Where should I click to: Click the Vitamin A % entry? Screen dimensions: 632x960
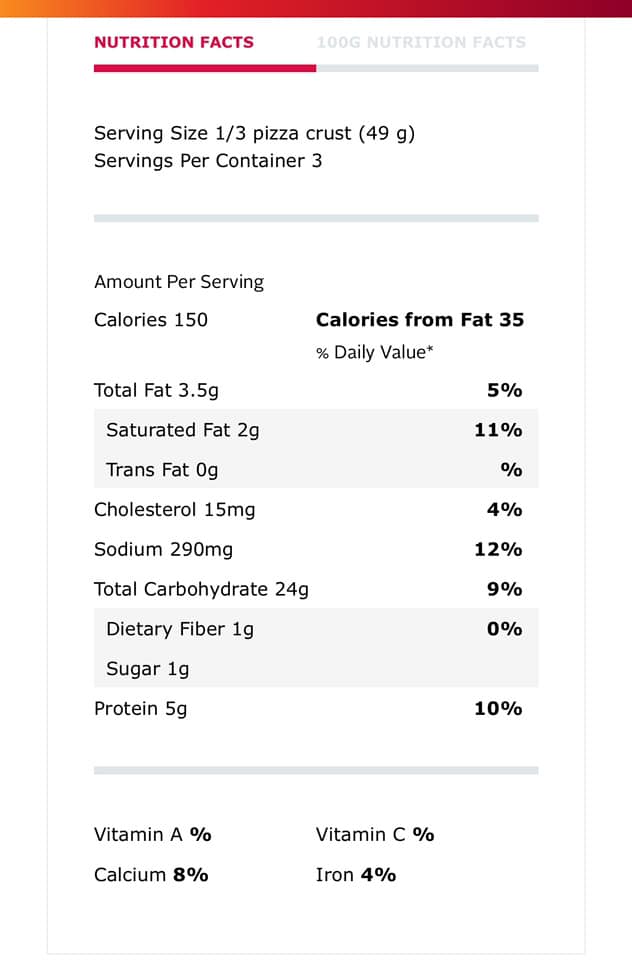coord(153,834)
